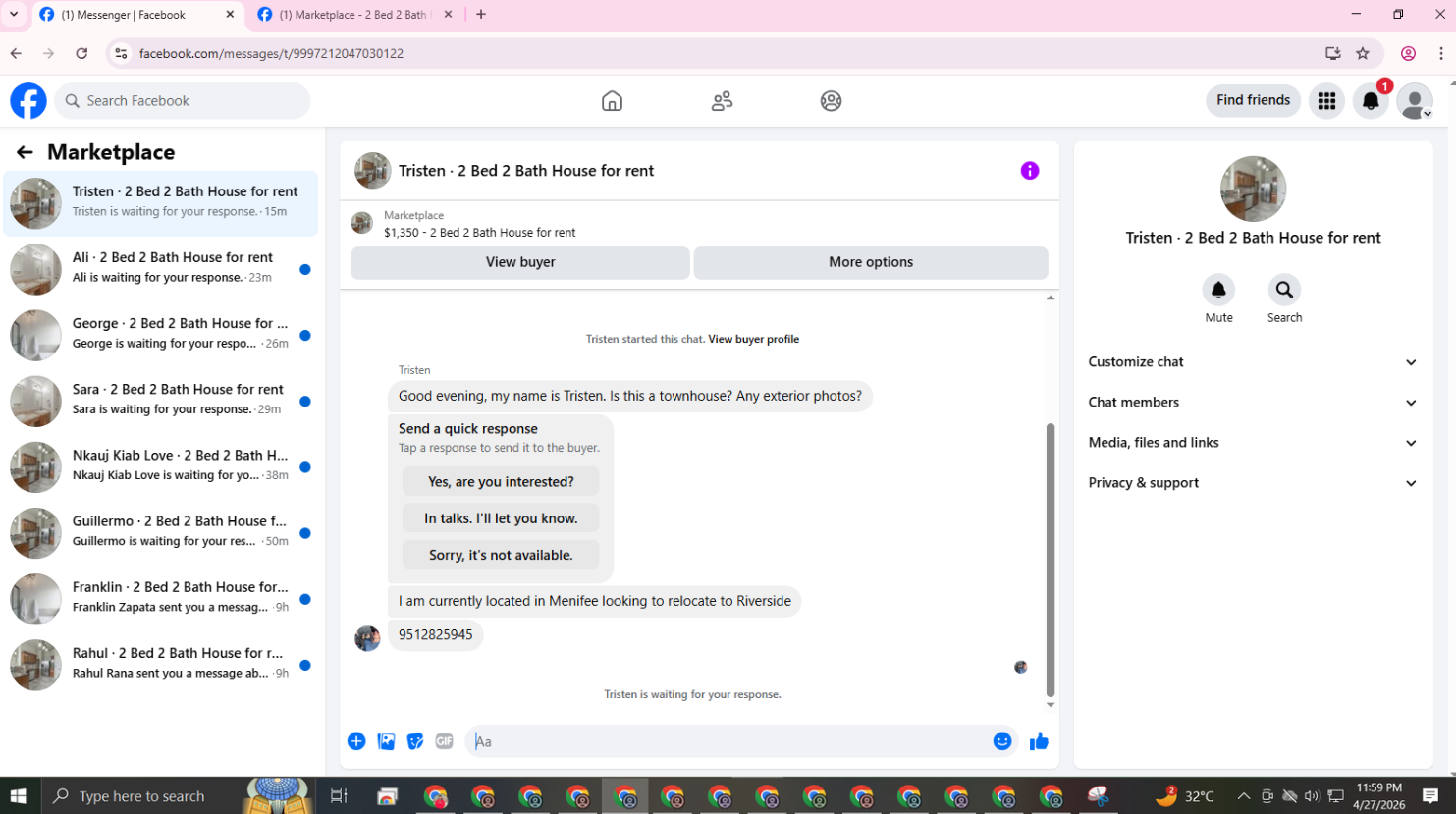Open Nkauj Kiab Love's chat
Screen dimensions: 1456x814
tap(161, 466)
